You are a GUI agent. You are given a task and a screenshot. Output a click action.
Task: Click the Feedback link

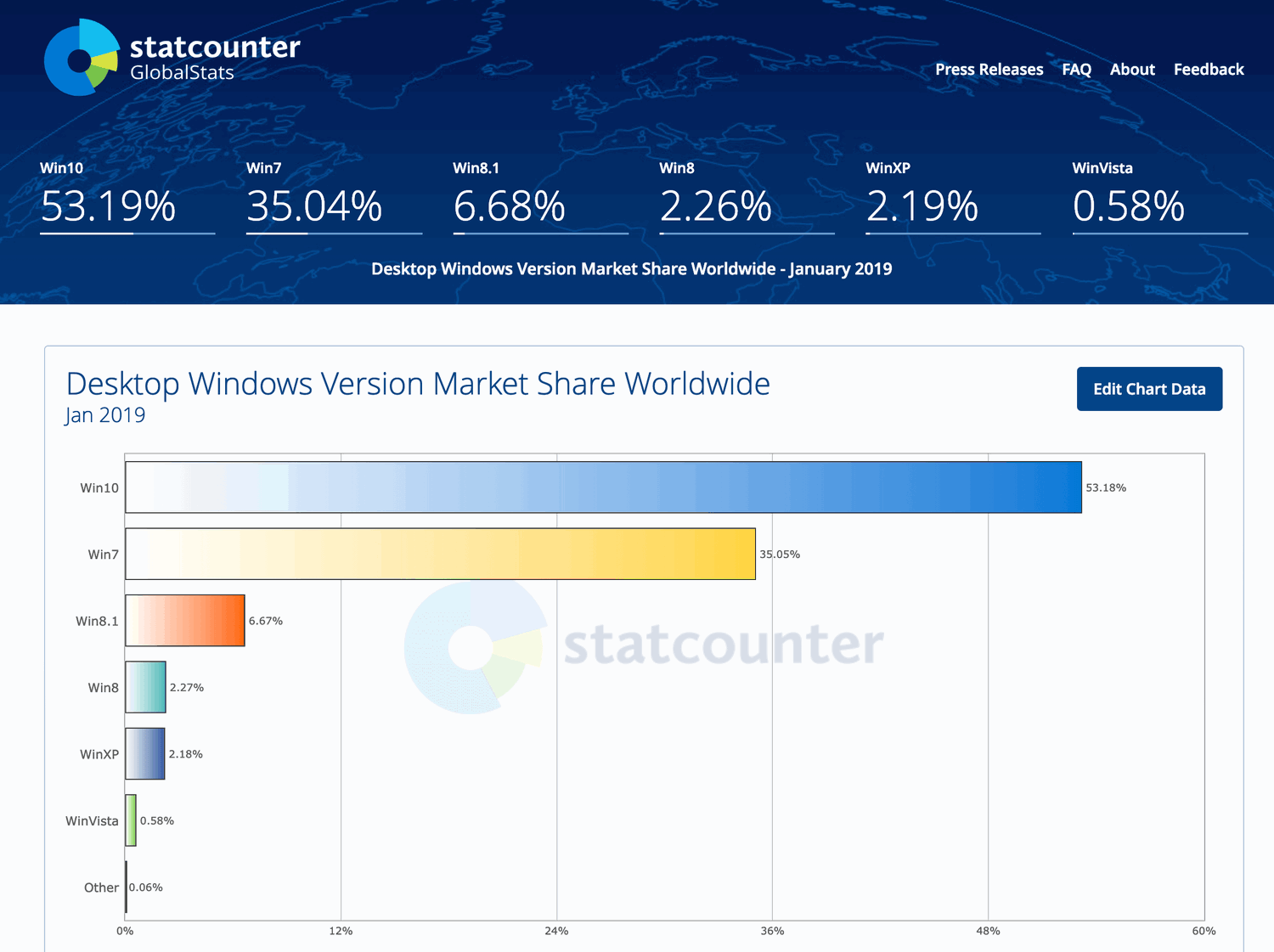pyautogui.click(x=1208, y=70)
